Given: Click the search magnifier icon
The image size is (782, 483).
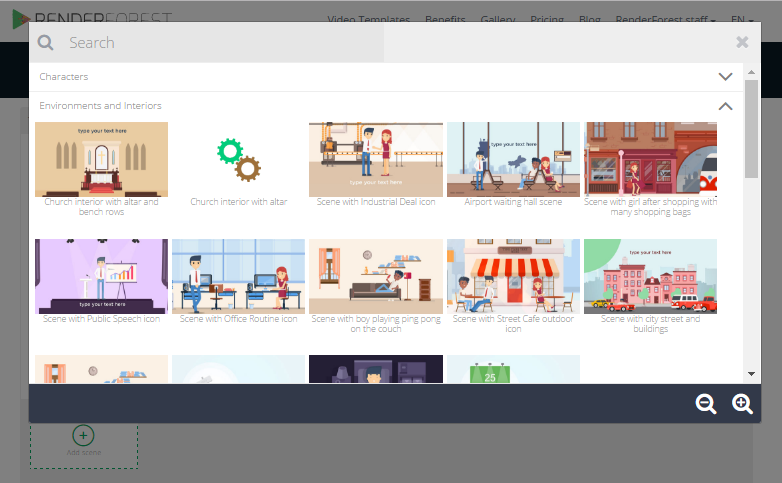Looking at the screenshot, I should click(46, 43).
